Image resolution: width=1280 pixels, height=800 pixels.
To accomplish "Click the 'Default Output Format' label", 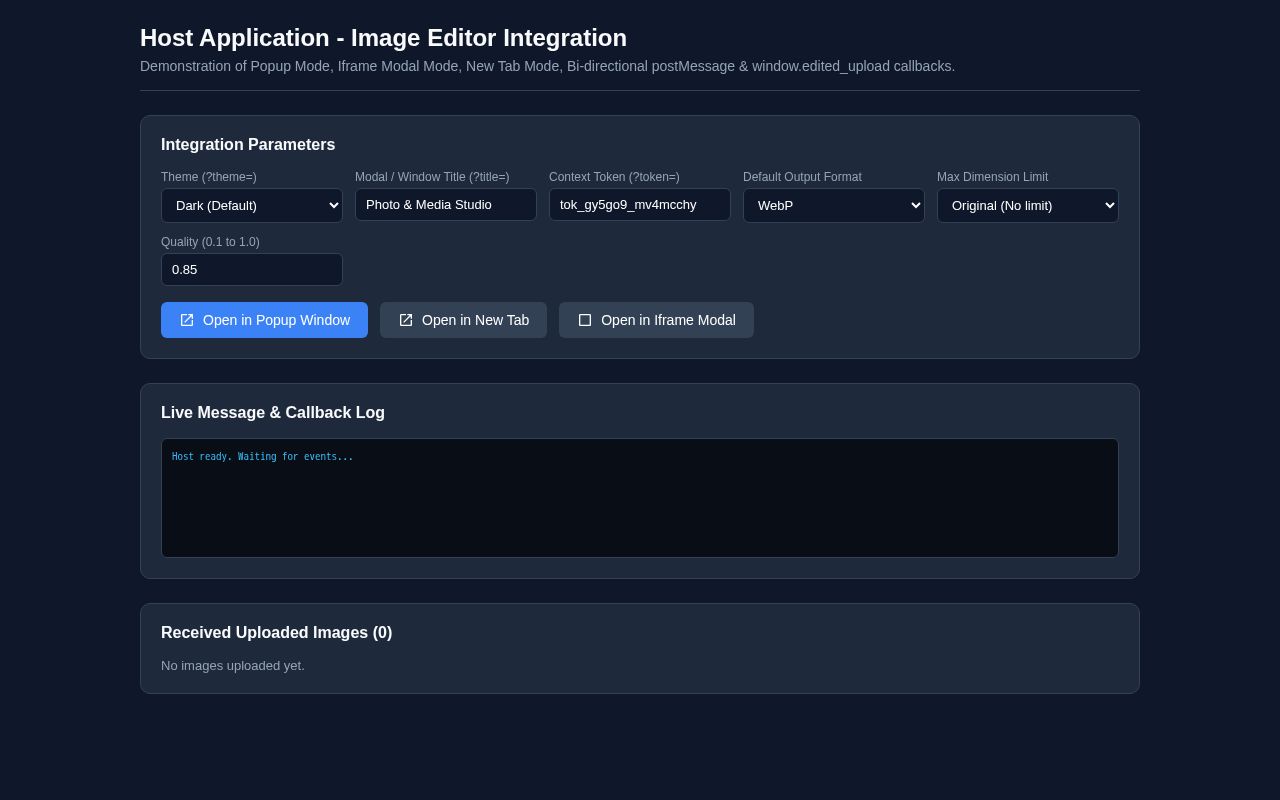I will coord(802,177).
